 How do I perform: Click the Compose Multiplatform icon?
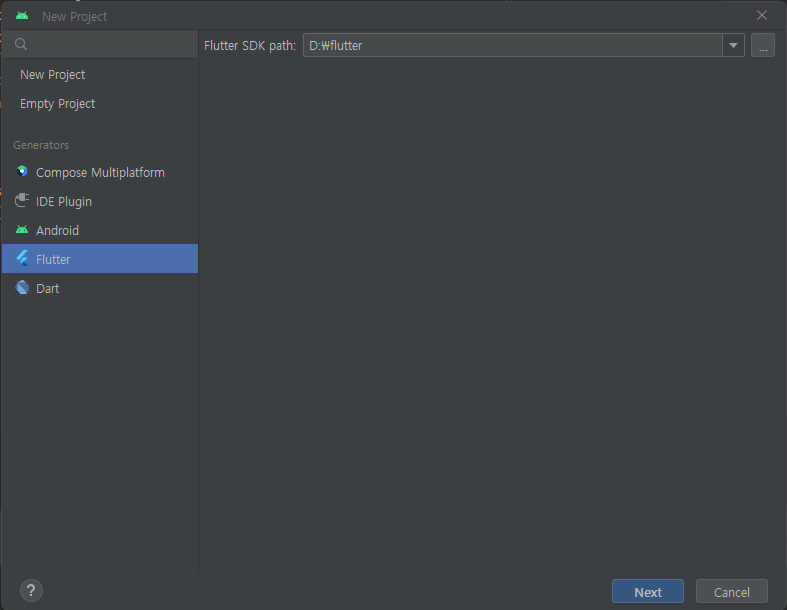coord(22,172)
